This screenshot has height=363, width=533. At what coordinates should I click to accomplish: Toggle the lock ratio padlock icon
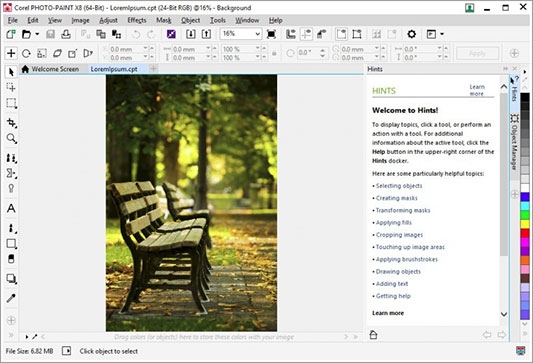pos(274,53)
